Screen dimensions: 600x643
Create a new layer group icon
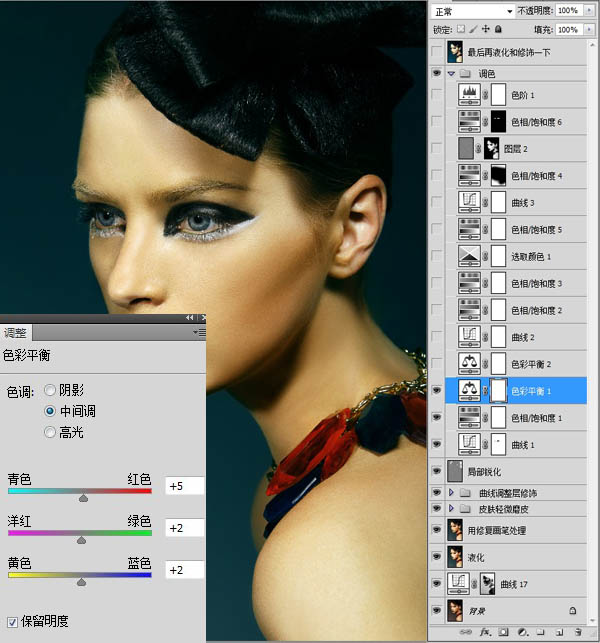541,632
